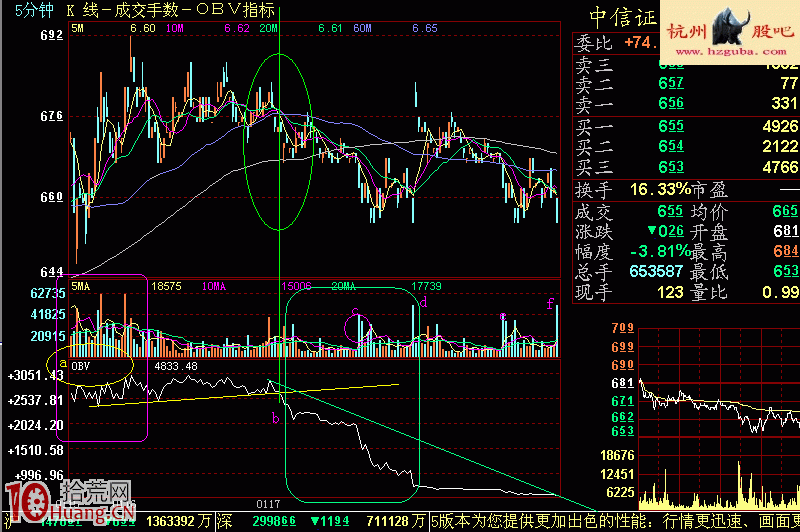Click the 60M moving average value 6.65
Viewport: 800px width, 532px height.
tap(424, 28)
